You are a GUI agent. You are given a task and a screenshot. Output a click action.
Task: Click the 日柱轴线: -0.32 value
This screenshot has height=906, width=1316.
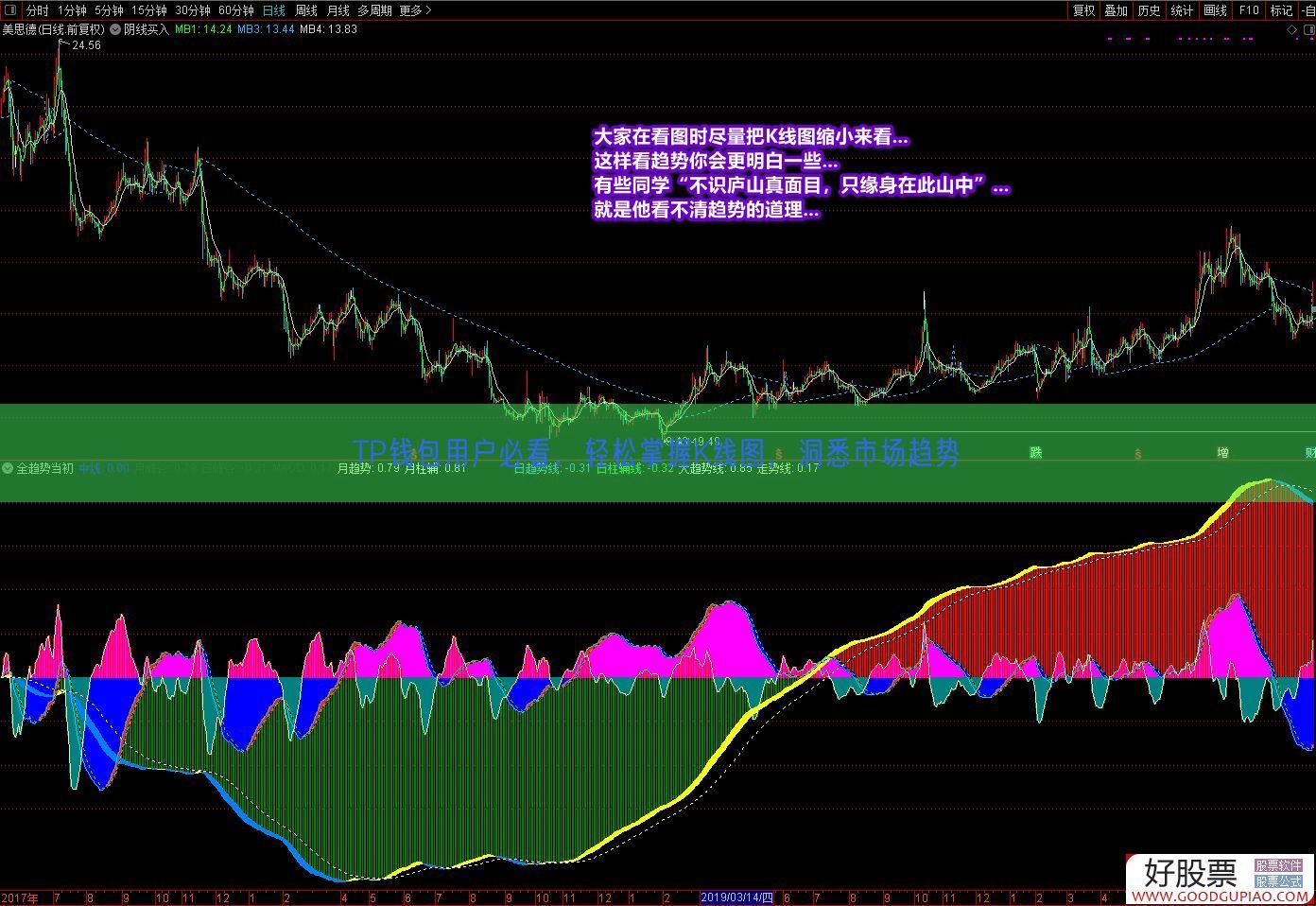tap(634, 468)
